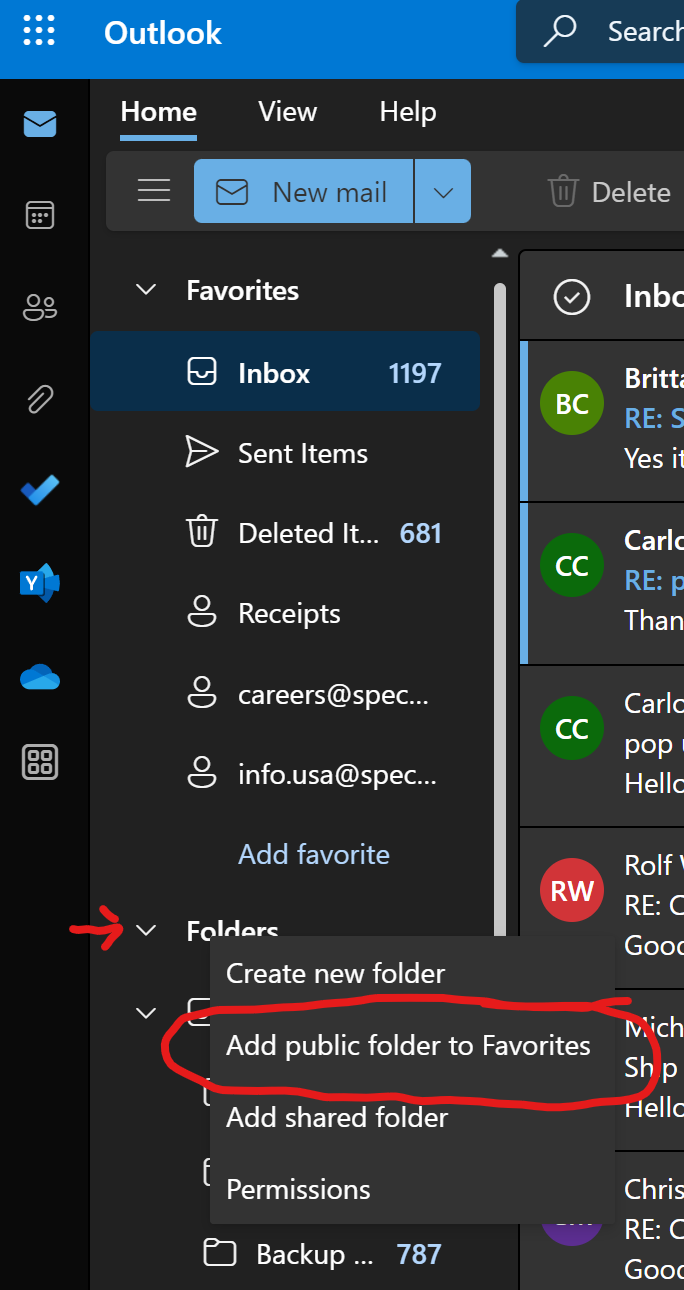Image resolution: width=684 pixels, height=1290 pixels.
Task: Open the More apps grid icon
Action: click(x=40, y=763)
